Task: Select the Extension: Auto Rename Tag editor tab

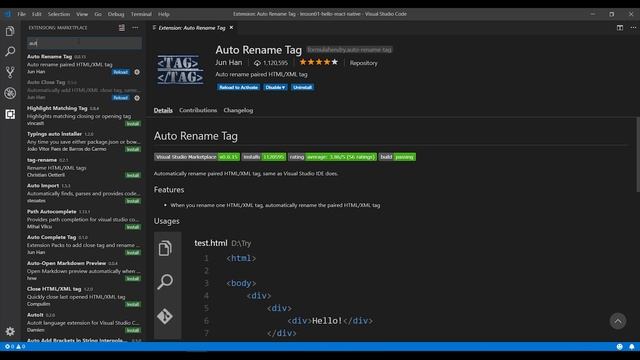Action: (192, 28)
